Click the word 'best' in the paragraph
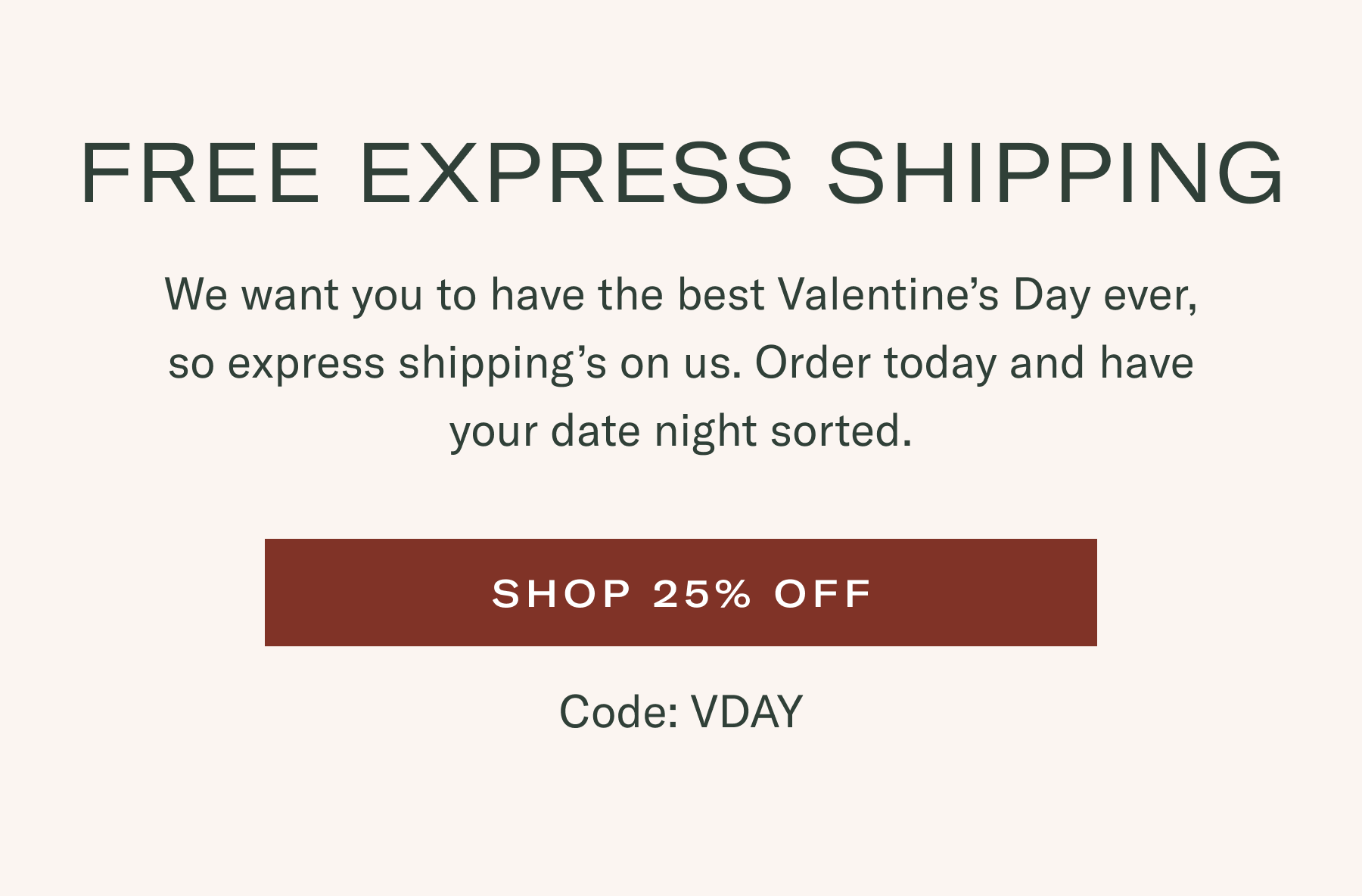Viewport: 1362px width, 896px height. click(720, 294)
